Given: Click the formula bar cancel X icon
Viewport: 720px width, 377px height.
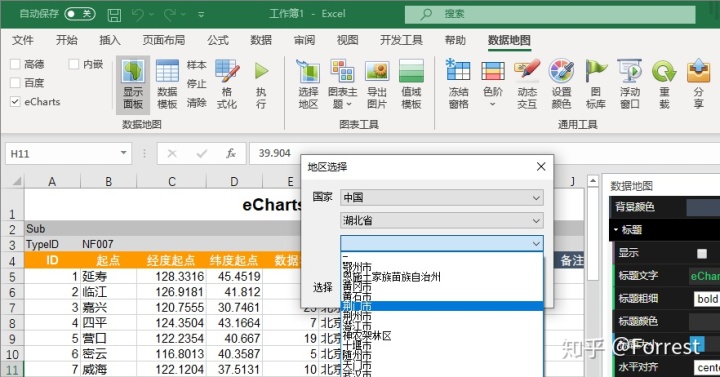Looking at the screenshot, I should pos(172,153).
